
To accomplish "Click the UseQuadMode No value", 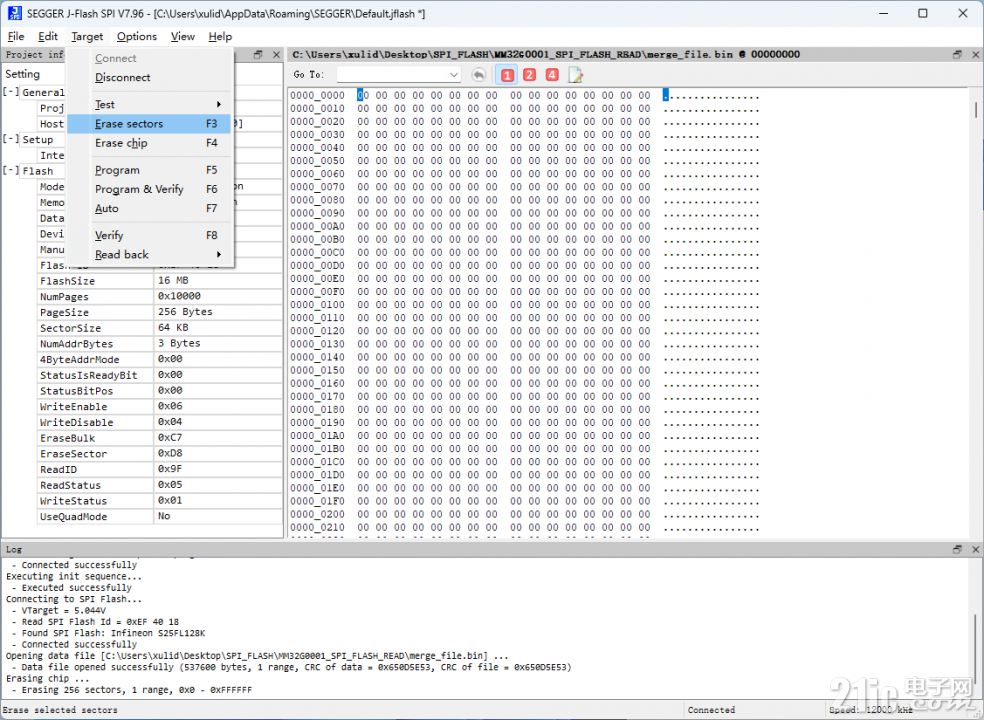I will pyautogui.click(x=218, y=516).
